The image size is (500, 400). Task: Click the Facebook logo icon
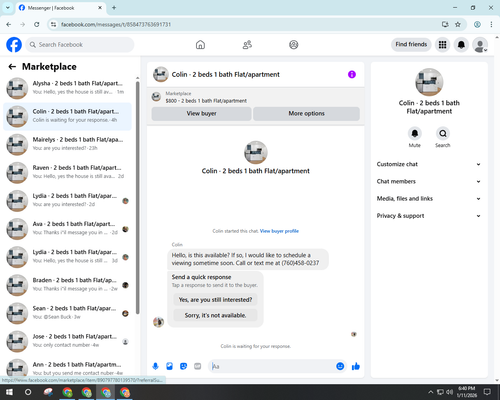coord(14,45)
